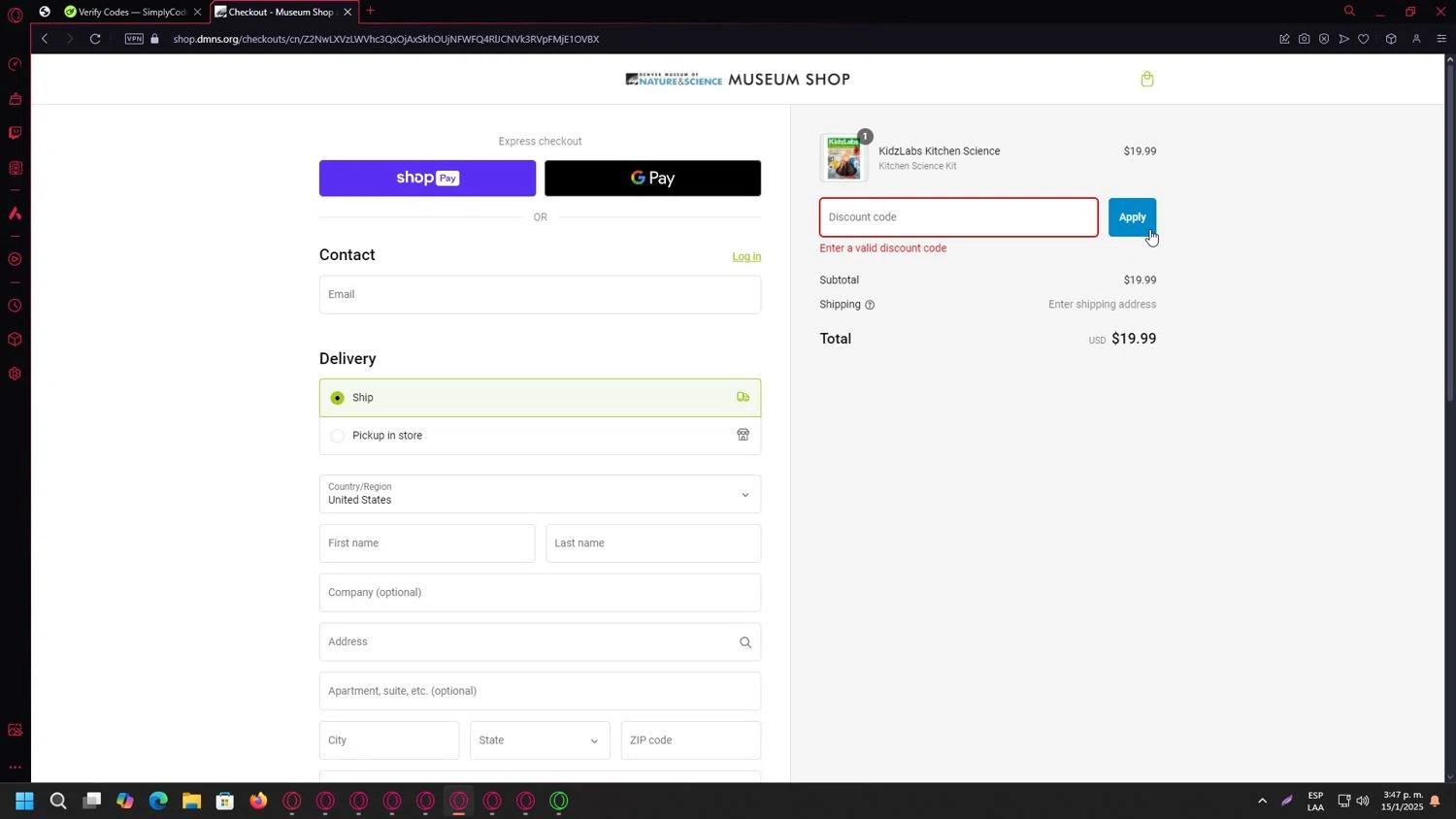Image resolution: width=1456 pixels, height=819 pixels.
Task: Open Twitch panel in sidebar
Action: [x=15, y=133]
